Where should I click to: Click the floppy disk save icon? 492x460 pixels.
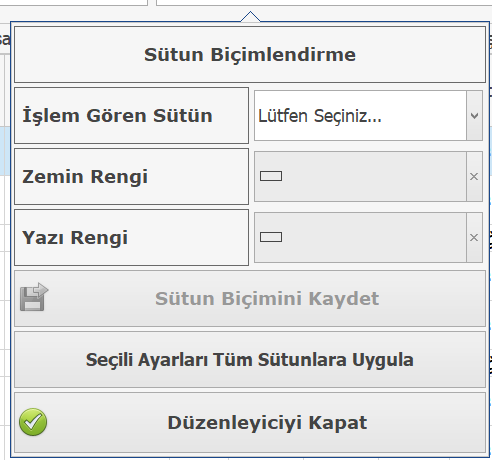(34, 297)
